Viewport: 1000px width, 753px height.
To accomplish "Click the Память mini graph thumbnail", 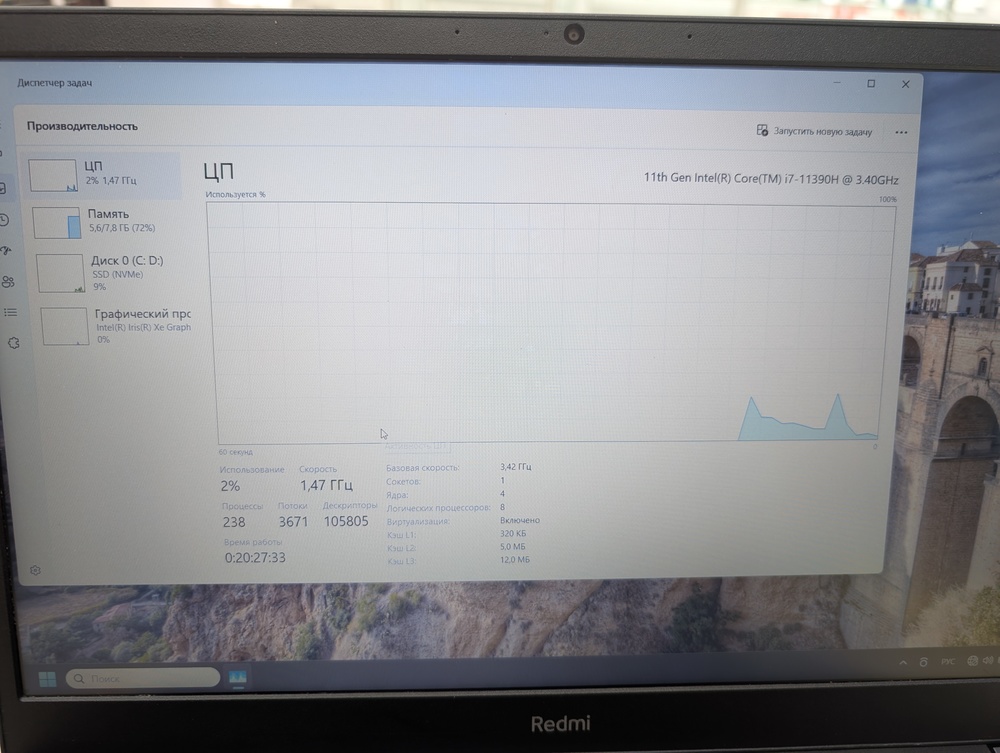I will pos(57,223).
